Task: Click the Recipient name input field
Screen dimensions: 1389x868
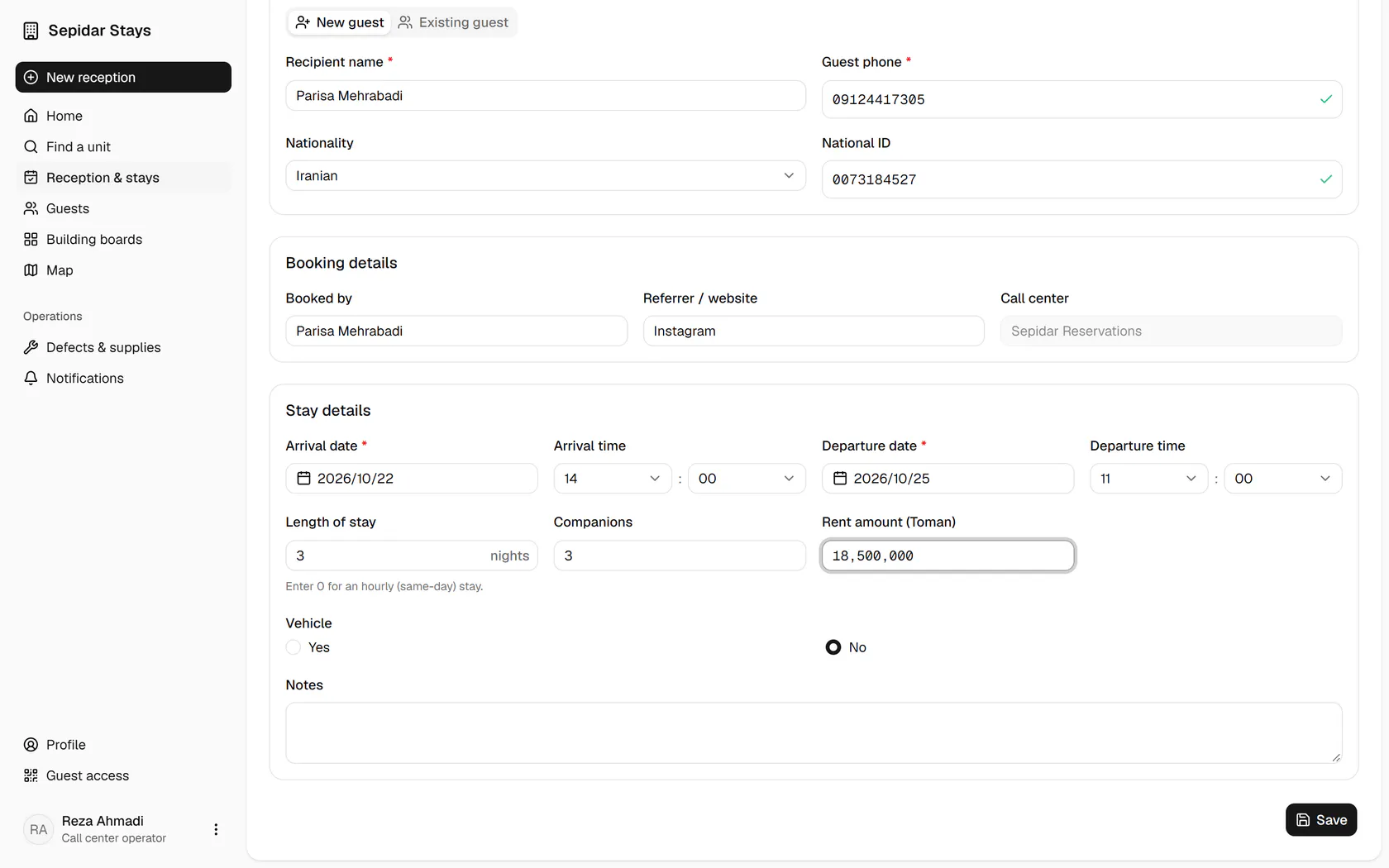Action: [546, 96]
